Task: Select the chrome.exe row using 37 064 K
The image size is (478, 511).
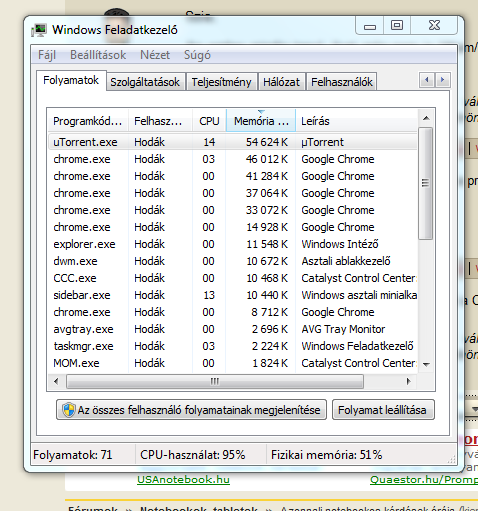Action: (232, 193)
